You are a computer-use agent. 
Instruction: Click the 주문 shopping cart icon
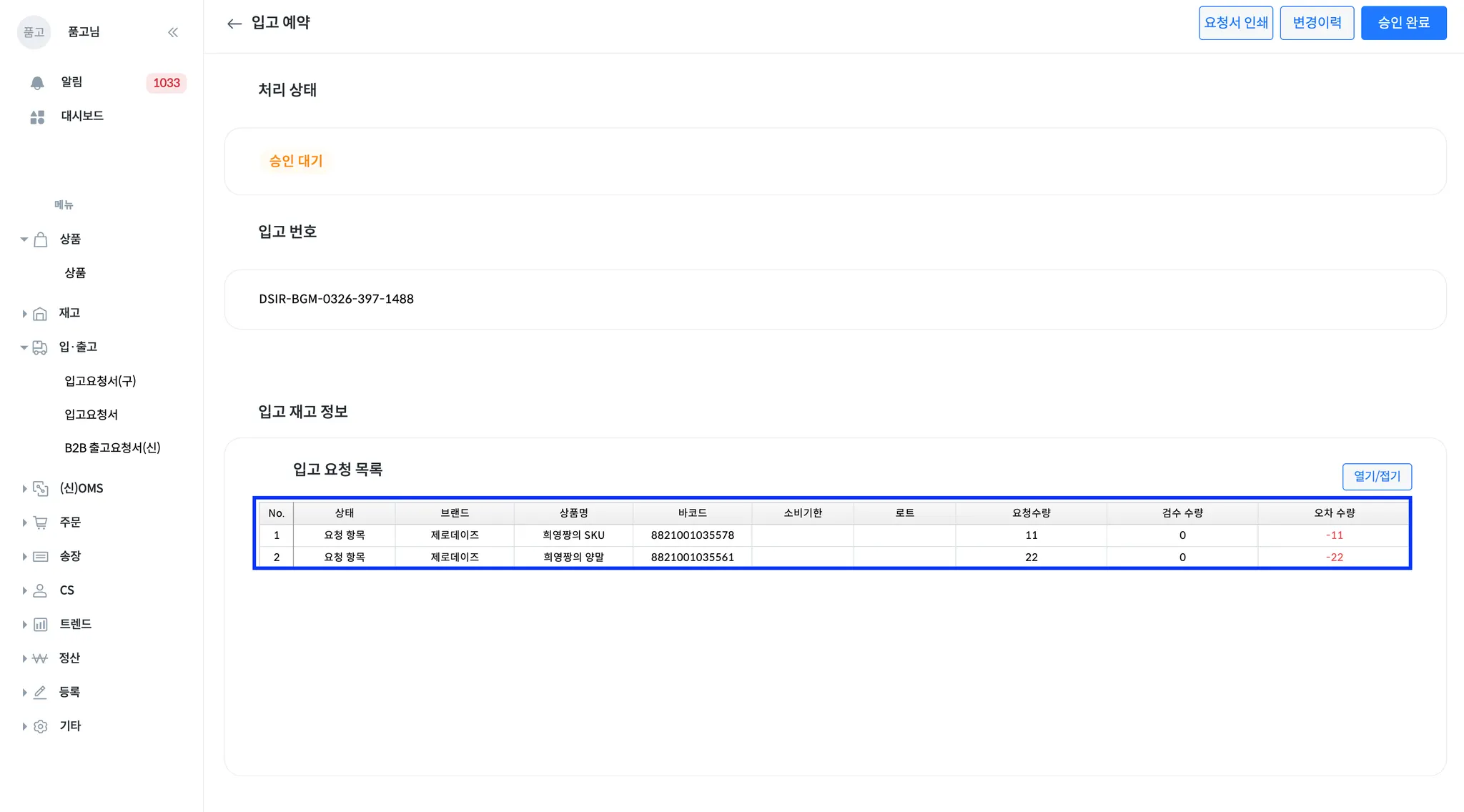coord(40,523)
